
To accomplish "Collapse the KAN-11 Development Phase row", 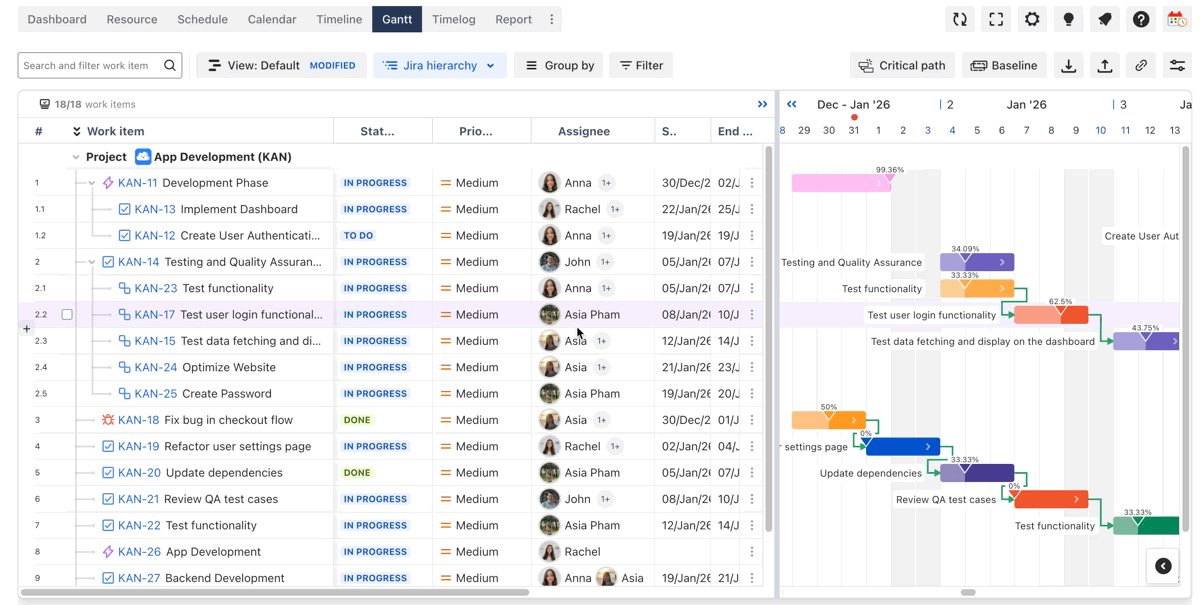I will 92,184.
